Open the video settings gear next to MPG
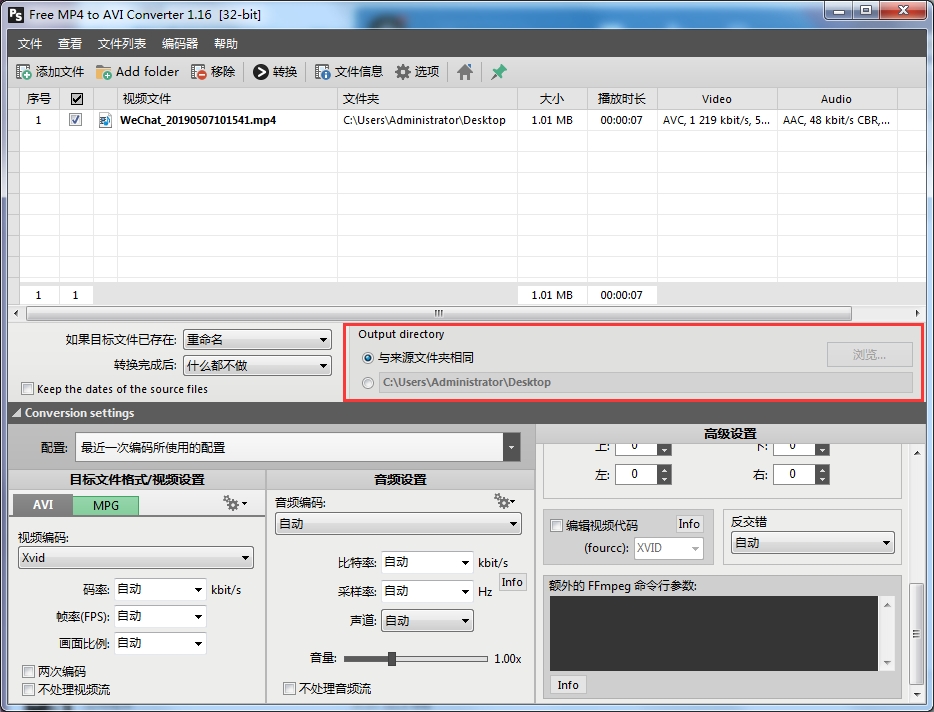This screenshot has height=712, width=934. point(235,504)
